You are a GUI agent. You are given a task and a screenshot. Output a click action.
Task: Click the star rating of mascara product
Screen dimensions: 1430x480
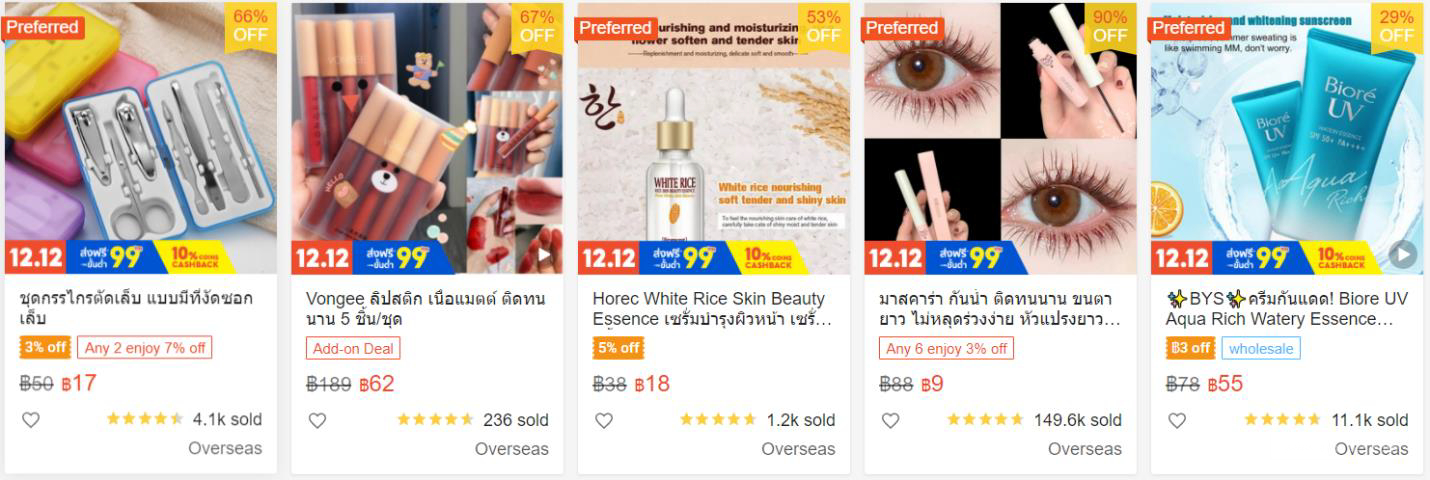pos(985,420)
